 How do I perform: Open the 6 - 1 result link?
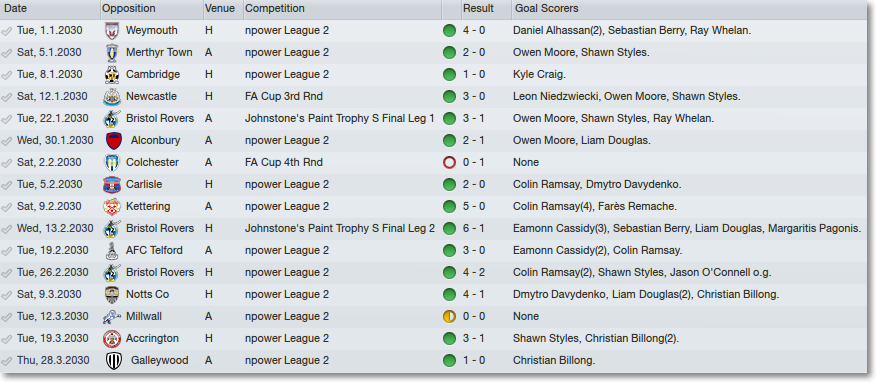click(x=474, y=228)
